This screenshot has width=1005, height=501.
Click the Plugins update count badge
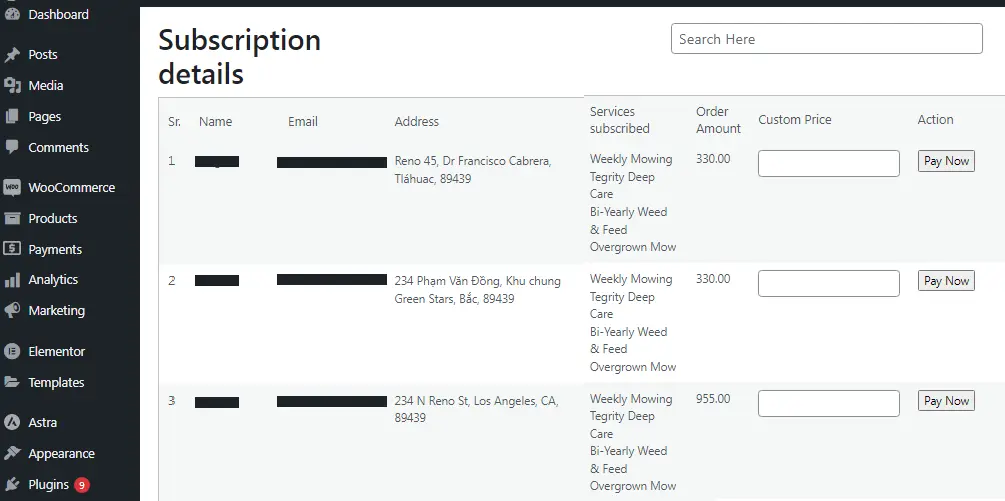coord(81,485)
